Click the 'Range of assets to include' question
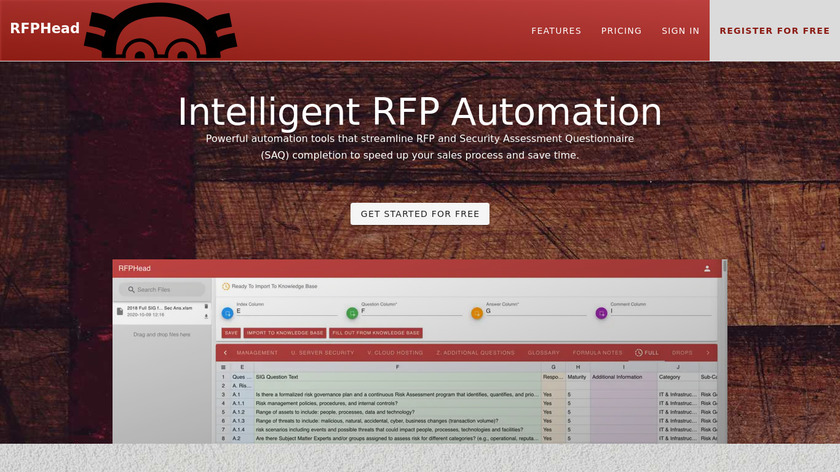 398,413
